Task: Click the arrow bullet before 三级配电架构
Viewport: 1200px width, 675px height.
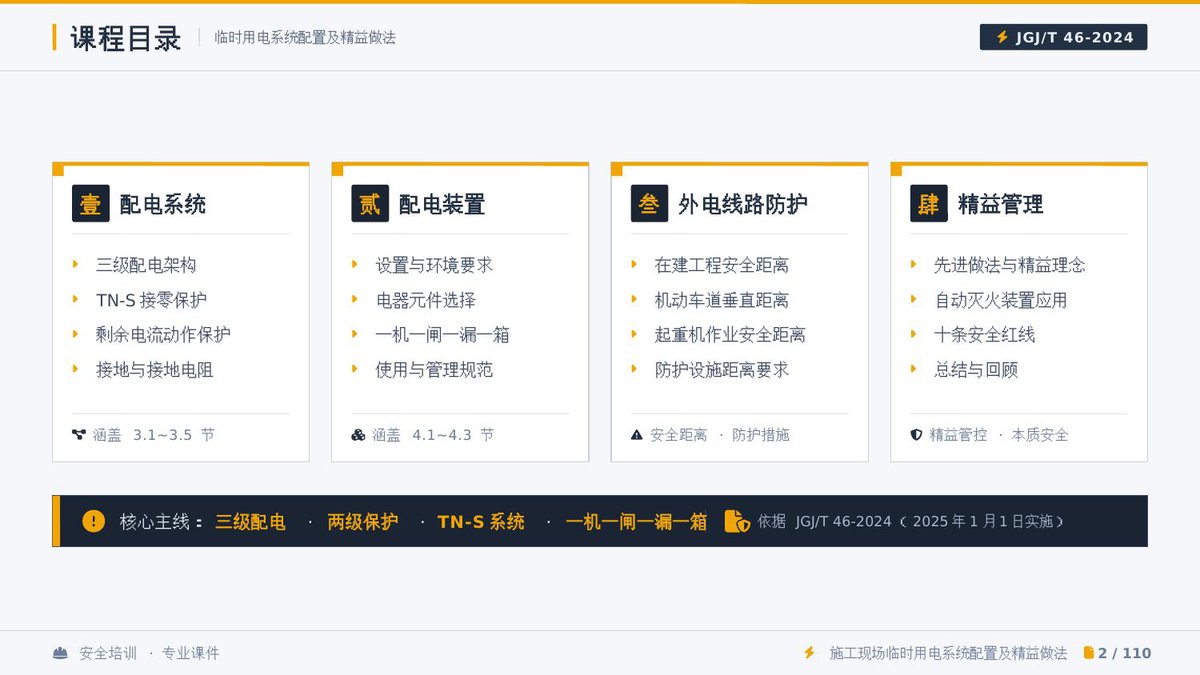Action: pyautogui.click(x=76, y=264)
